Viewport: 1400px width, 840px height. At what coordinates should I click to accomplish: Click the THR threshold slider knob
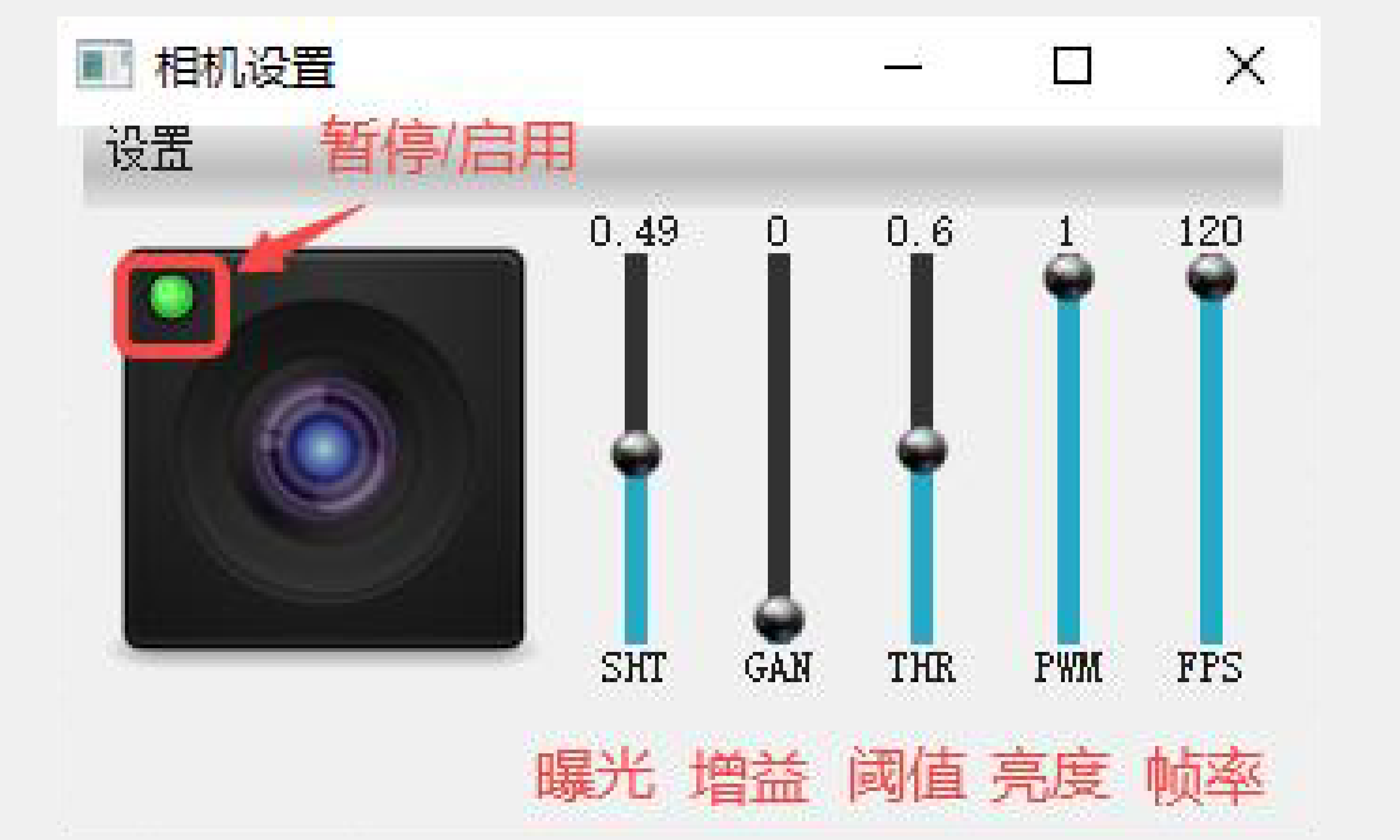922,450
